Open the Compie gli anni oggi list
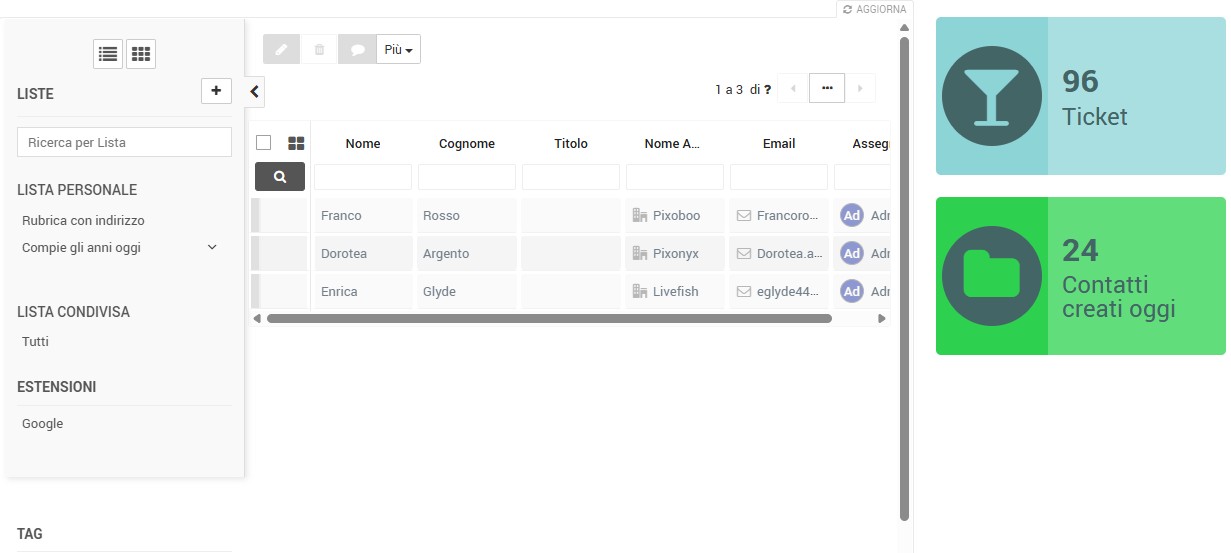This screenshot has width=1231, height=553. 81,248
